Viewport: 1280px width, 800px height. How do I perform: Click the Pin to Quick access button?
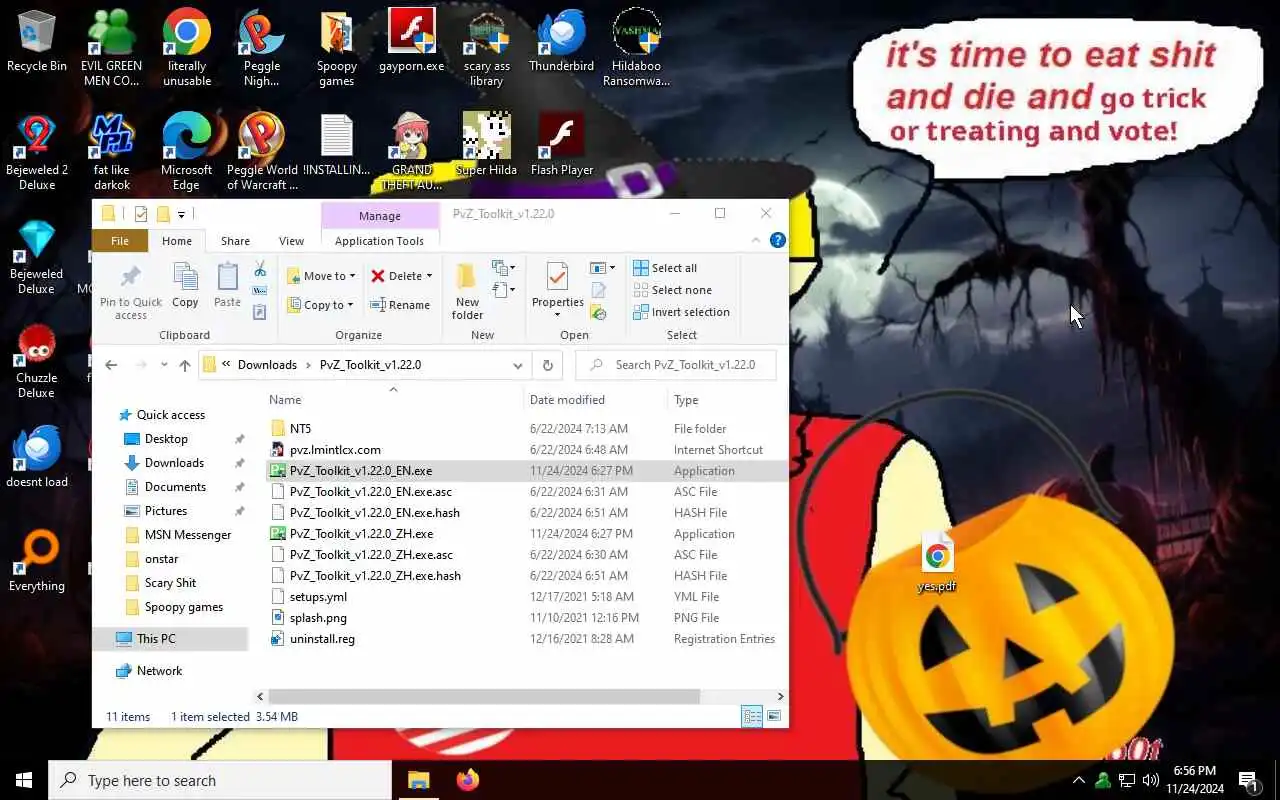131,291
